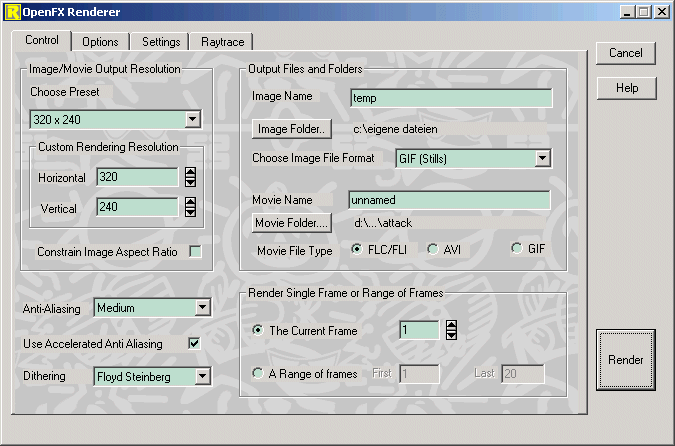Click the Anti-Aliasing label
Viewport: 675px width, 446px height.
(52, 309)
